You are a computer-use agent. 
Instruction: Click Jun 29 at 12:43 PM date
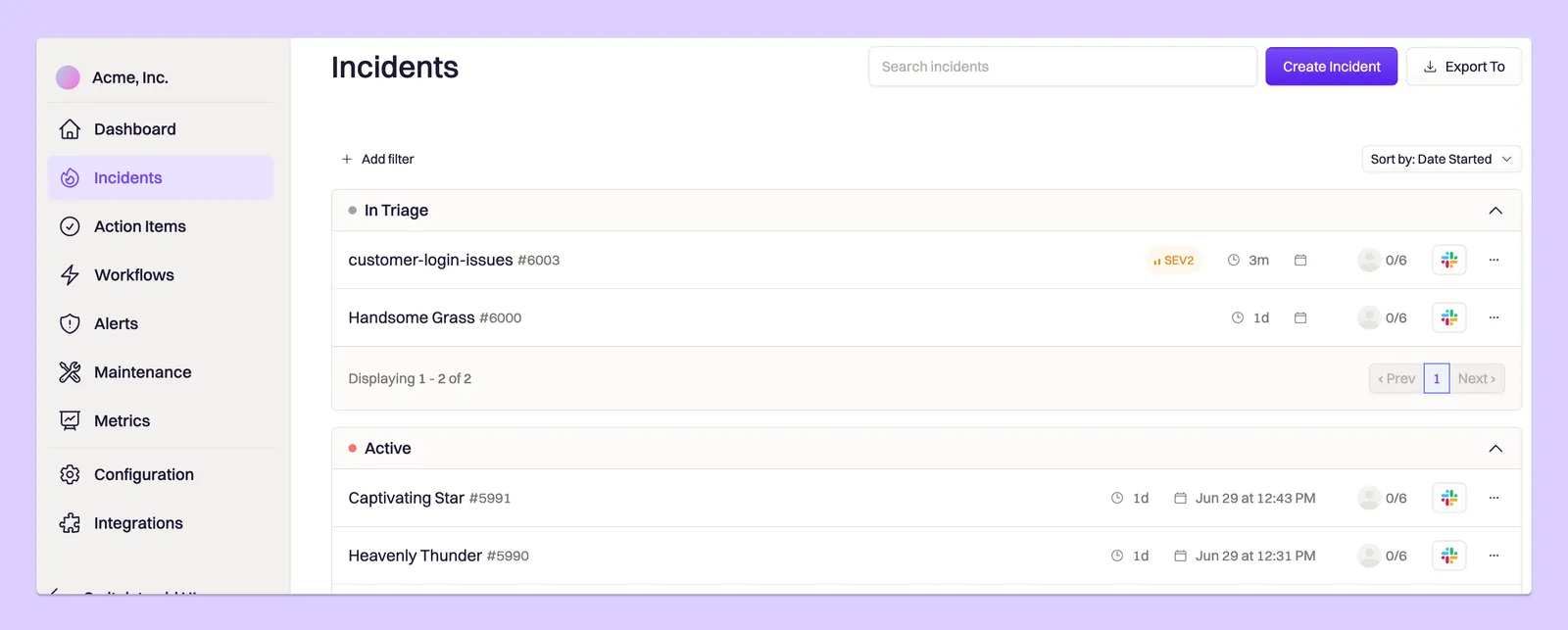[1255, 498]
